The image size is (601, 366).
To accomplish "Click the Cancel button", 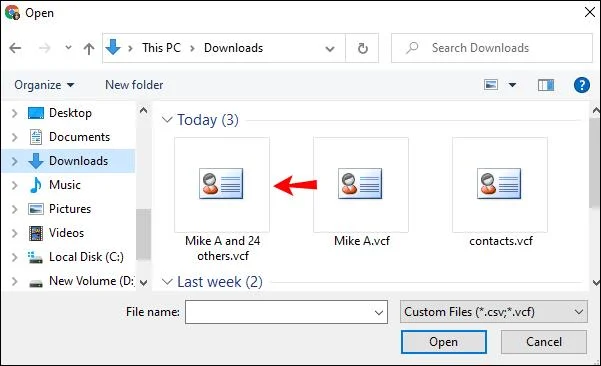I will click(x=544, y=342).
